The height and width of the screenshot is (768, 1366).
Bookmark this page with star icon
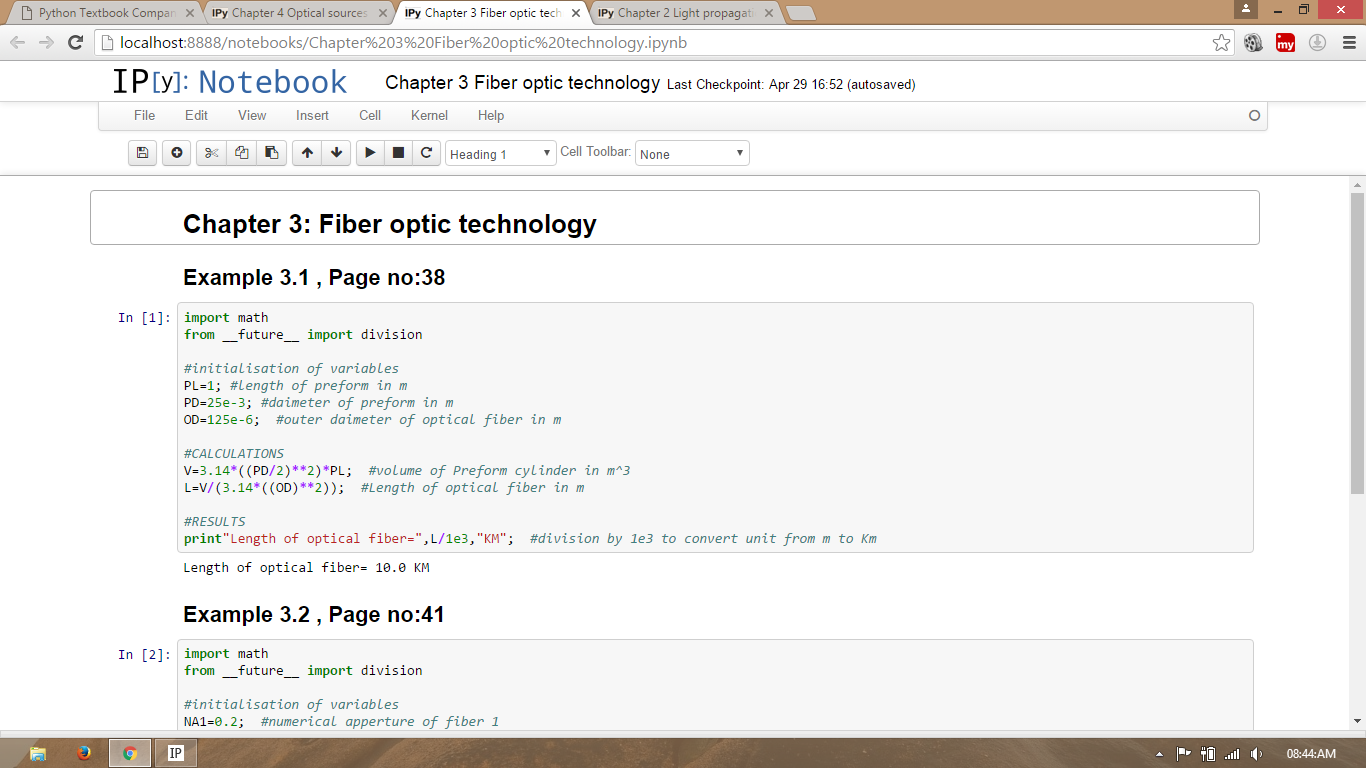(1221, 43)
